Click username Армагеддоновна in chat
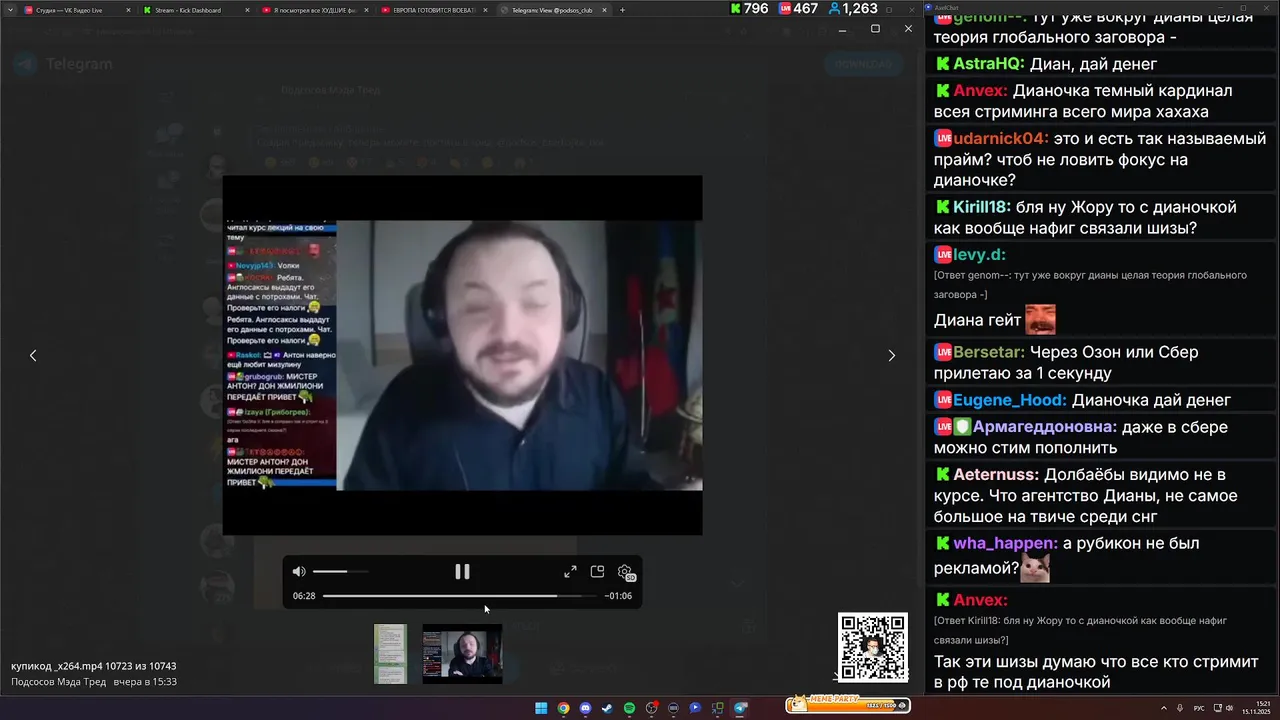This screenshot has width=1280, height=720. 1045,427
